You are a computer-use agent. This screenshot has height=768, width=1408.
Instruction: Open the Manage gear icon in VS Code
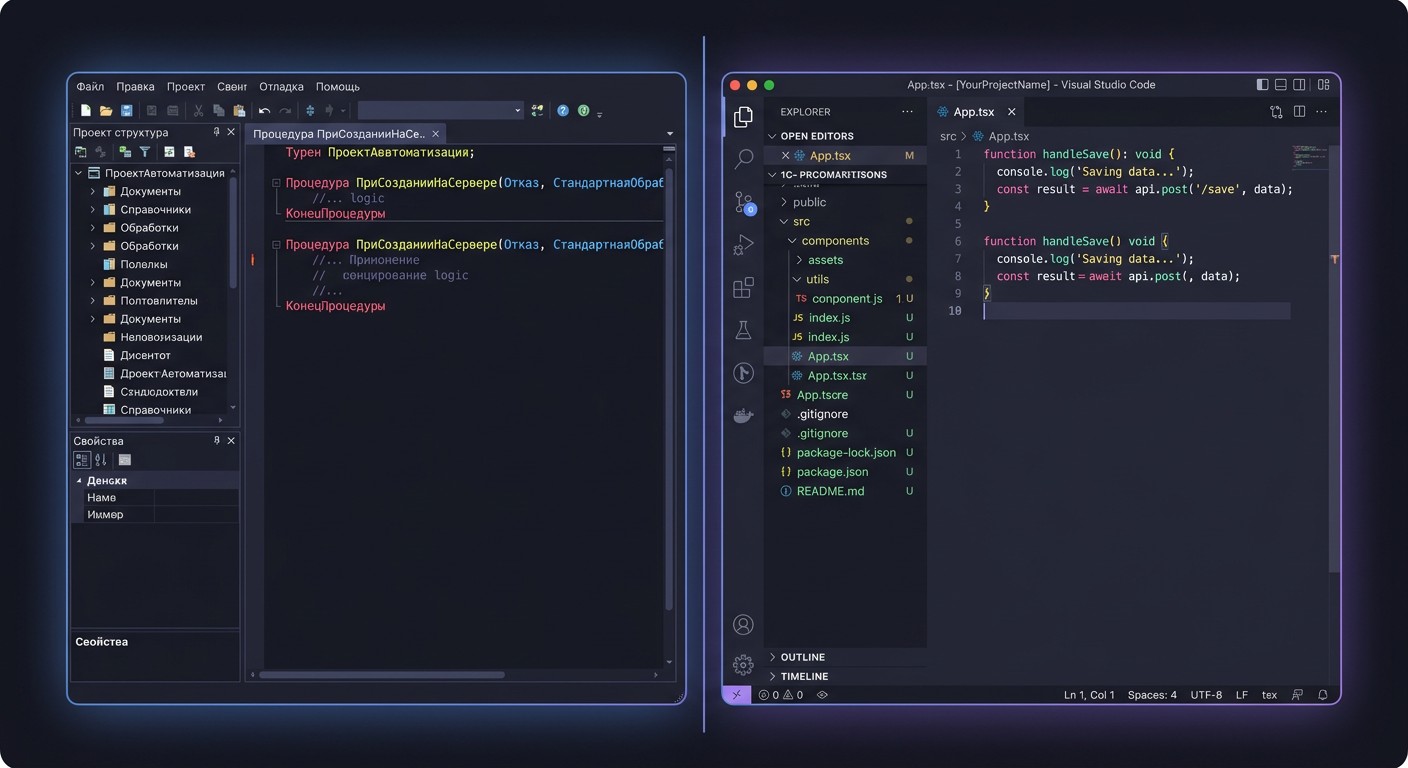click(x=743, y=665)
